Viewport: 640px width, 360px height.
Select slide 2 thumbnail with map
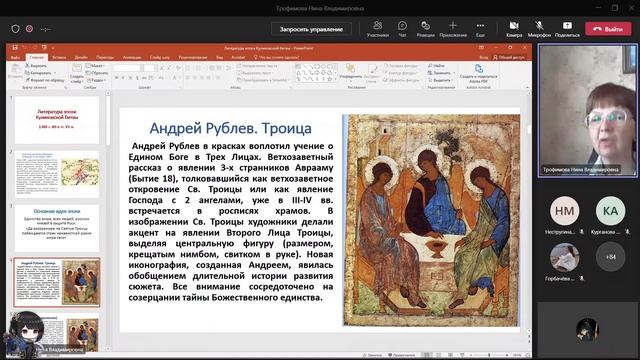[57, 174]
